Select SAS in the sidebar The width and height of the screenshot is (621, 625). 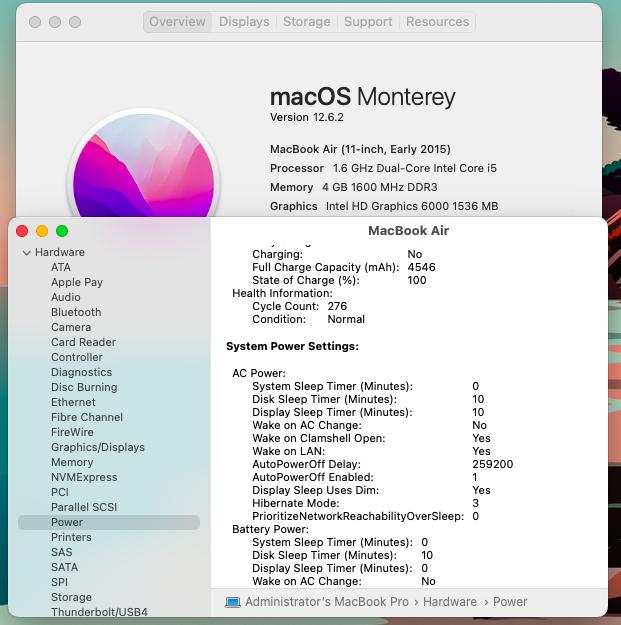pyautogui.click(x=62, y=552)
